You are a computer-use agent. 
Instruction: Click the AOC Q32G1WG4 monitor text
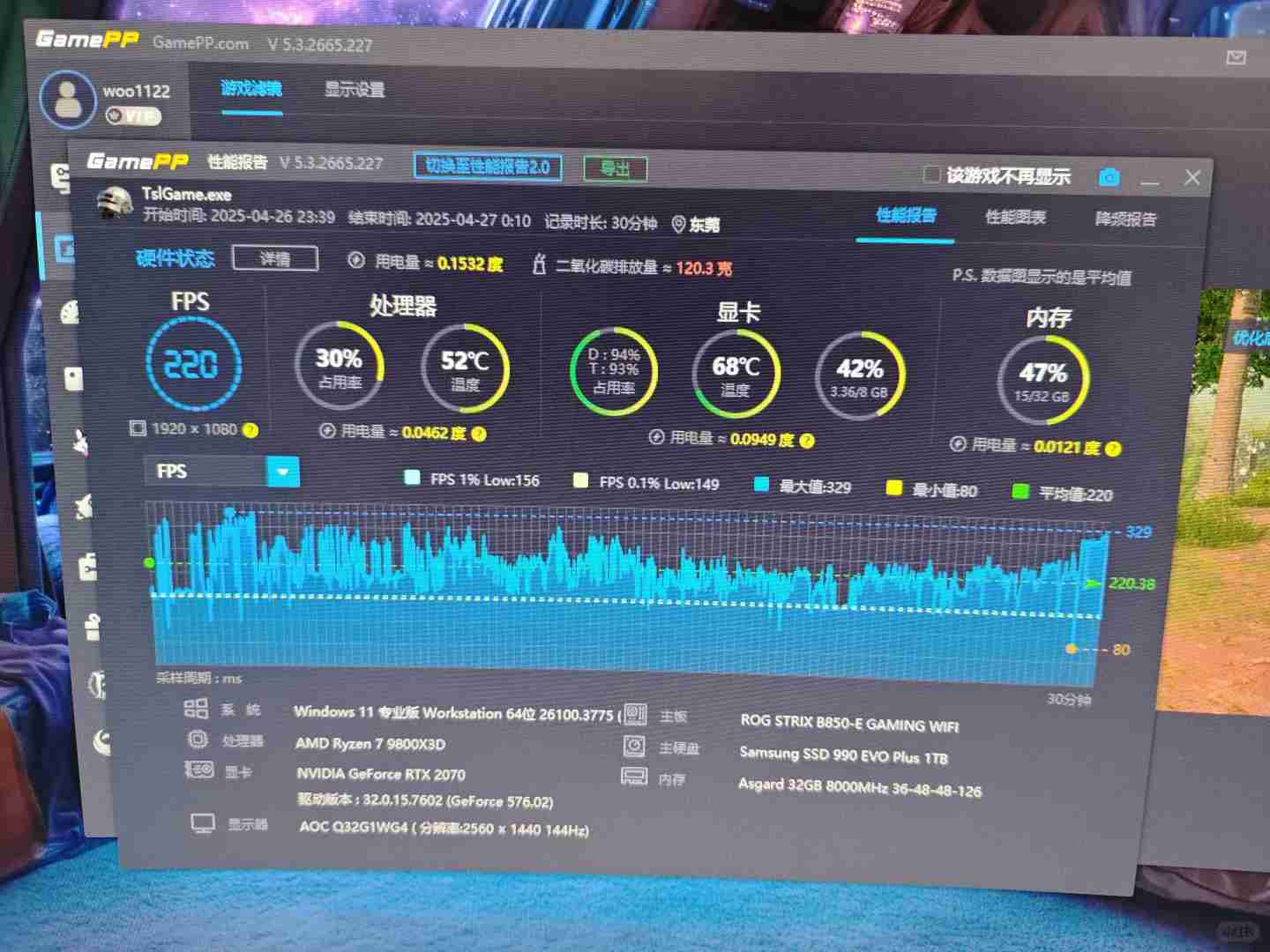(x=444, y=828)
